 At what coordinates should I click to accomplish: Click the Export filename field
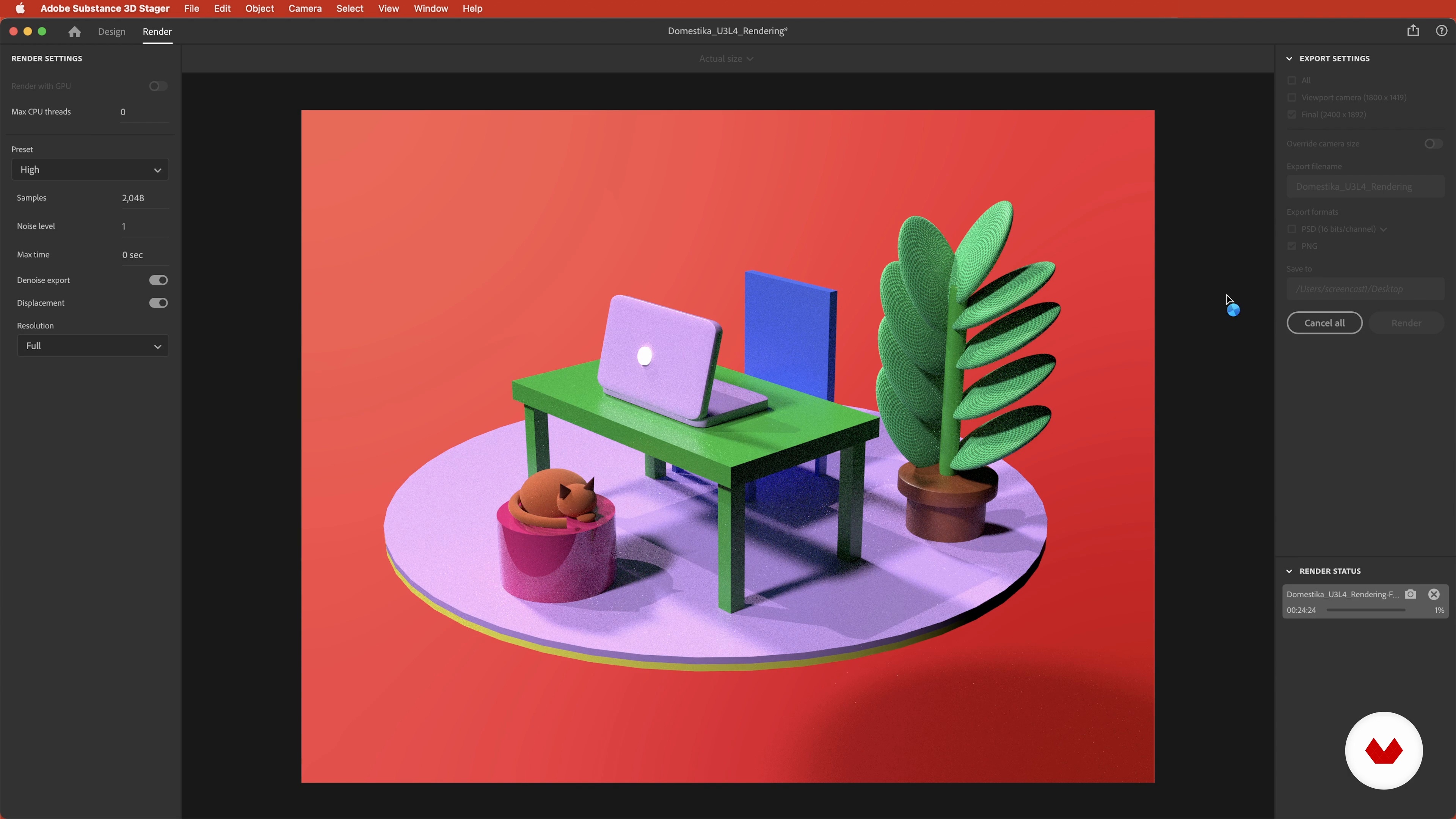coord(1365,187)
